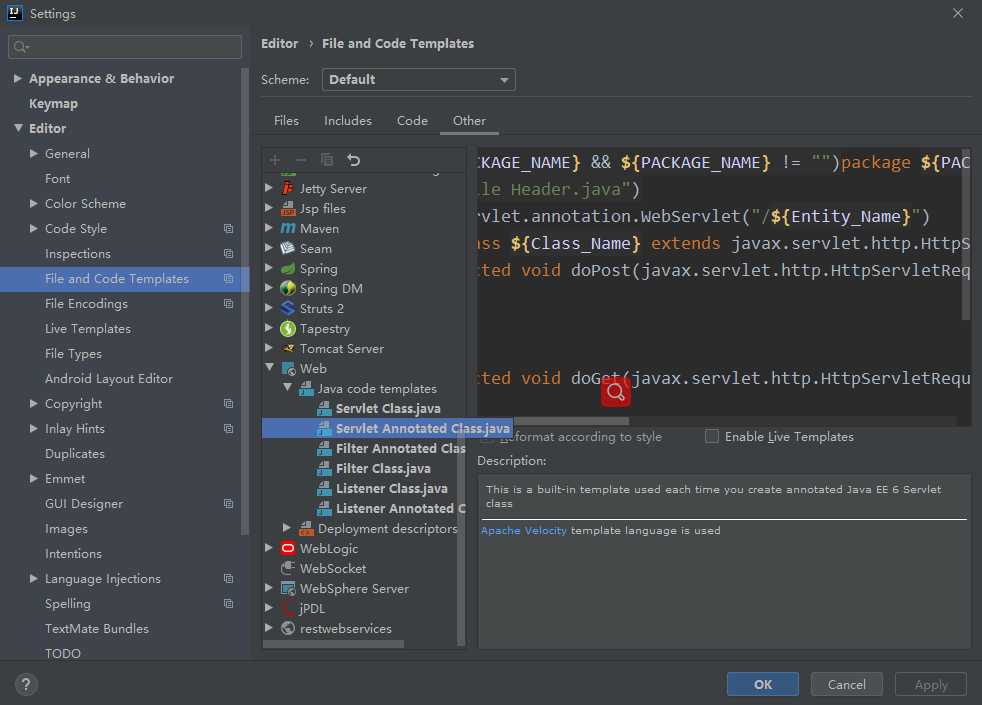Click project-level icon beside File Encodings

click(x=228, y=304)
